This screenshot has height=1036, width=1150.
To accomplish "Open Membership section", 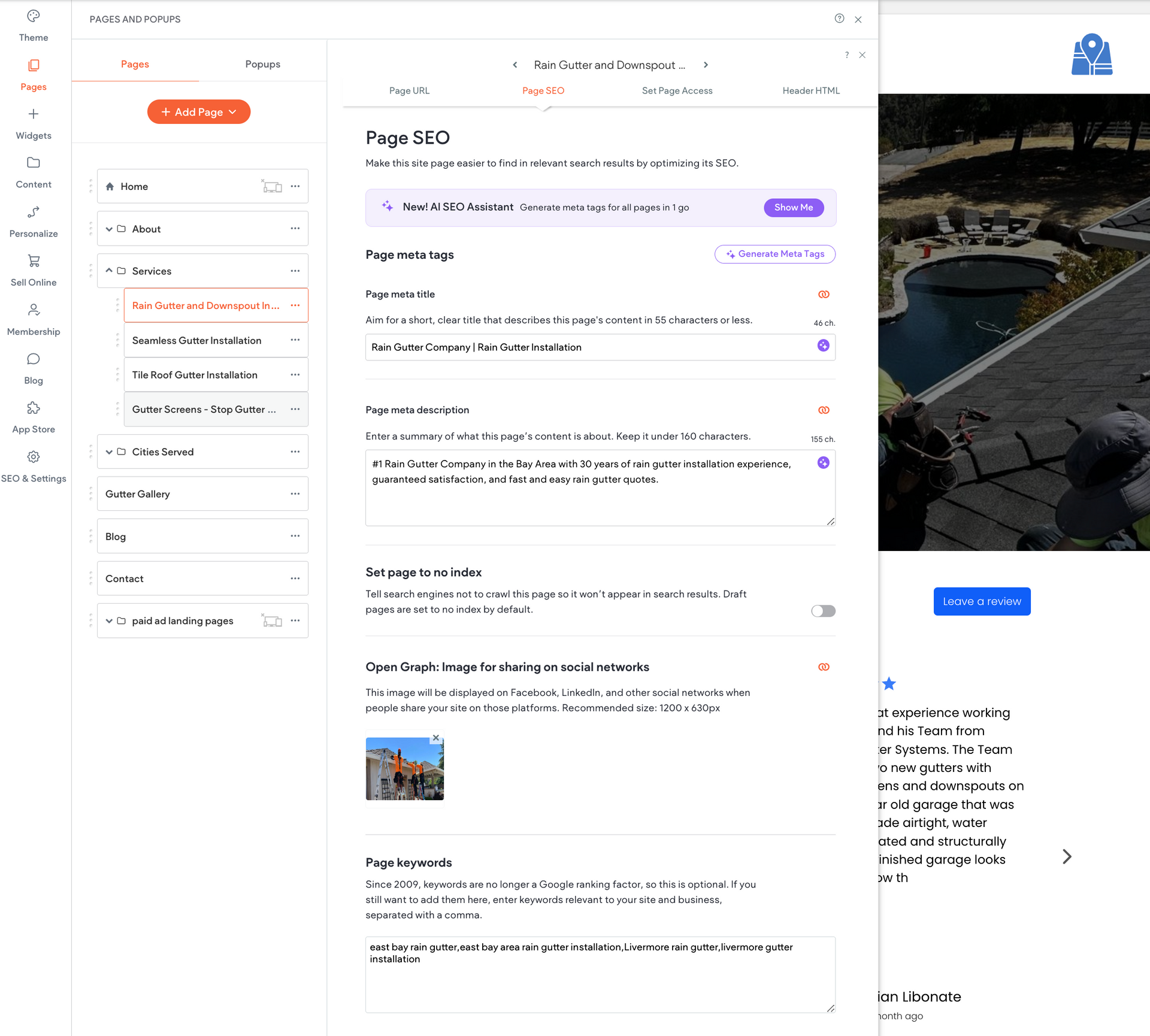I will pos(34,320).
